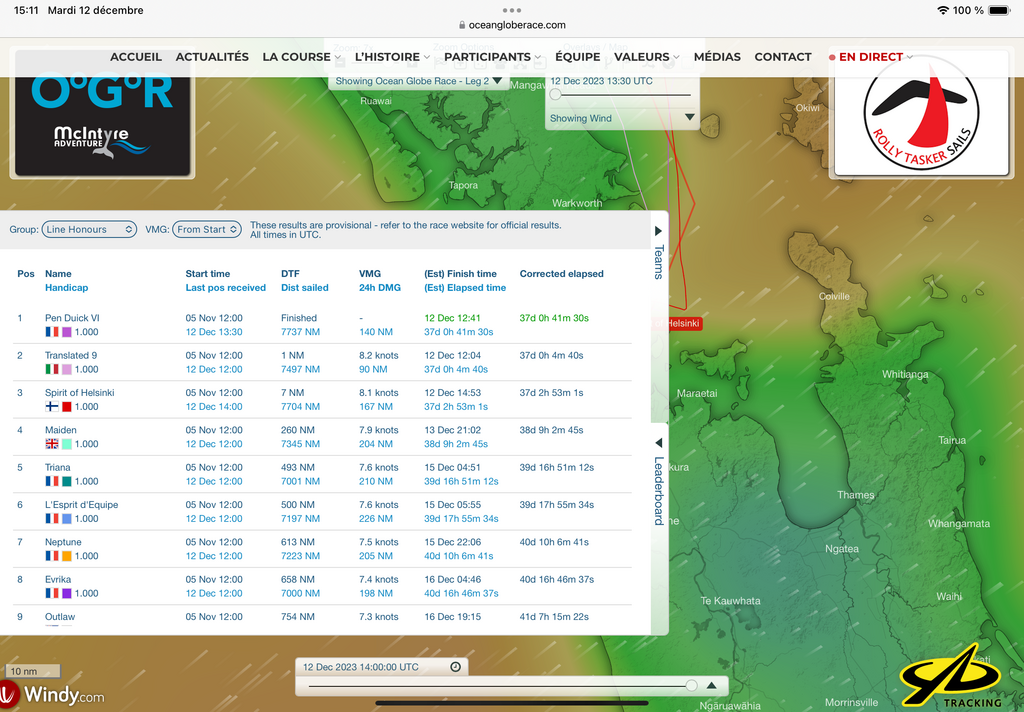Open the Triana boat entry

[57, 467]
